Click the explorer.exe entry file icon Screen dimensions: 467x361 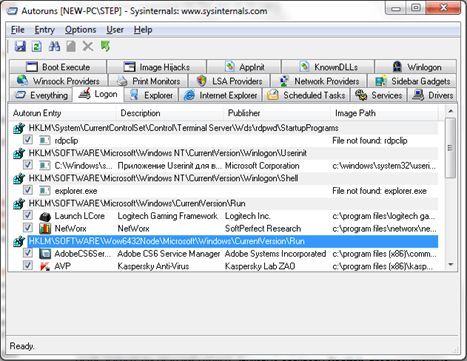coord(45,191)
